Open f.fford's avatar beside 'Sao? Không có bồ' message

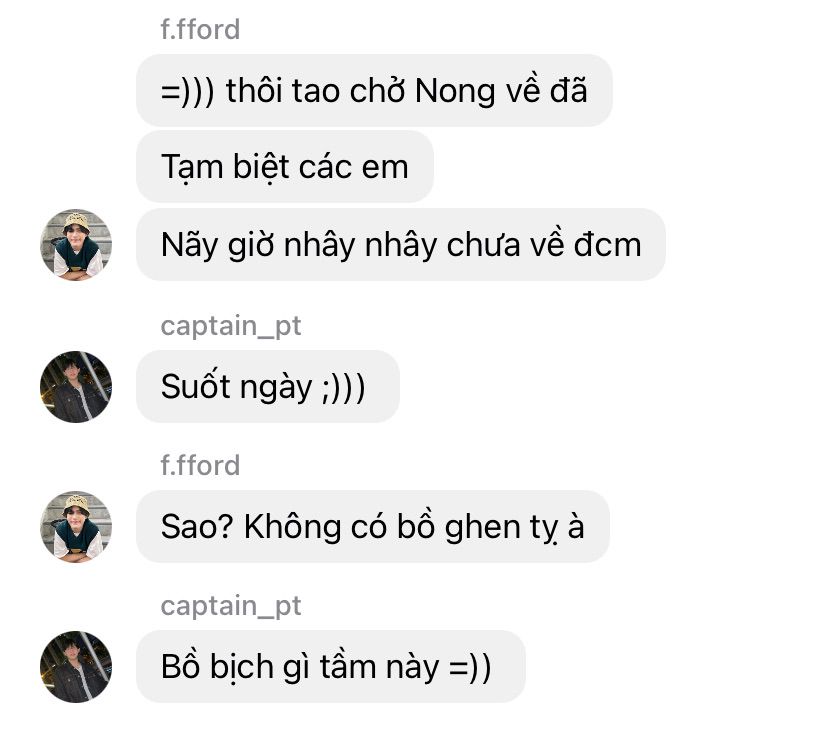(x=76, y=526)
